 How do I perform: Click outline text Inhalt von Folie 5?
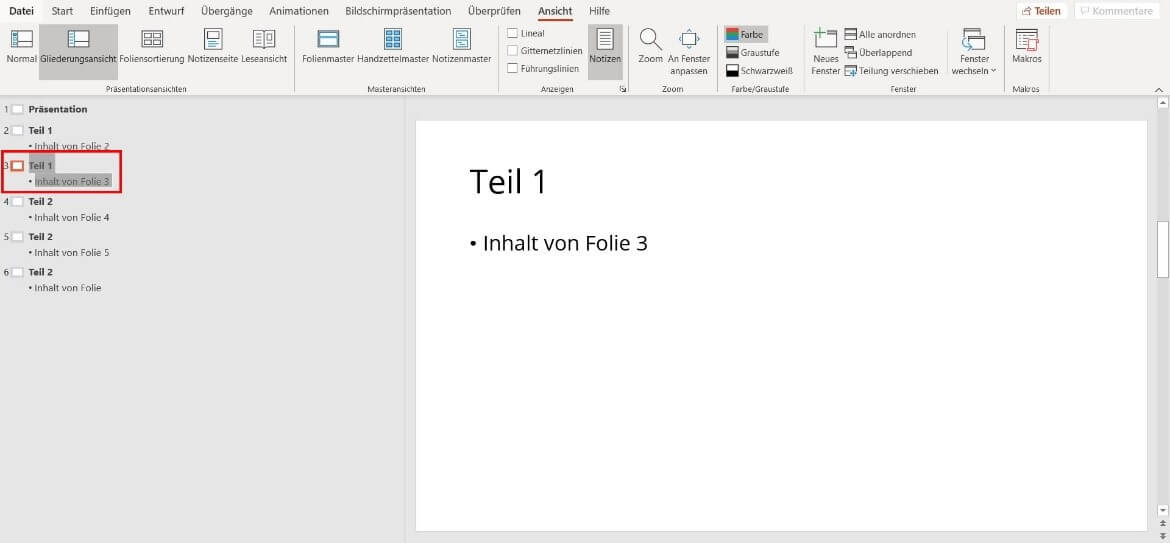(72, 253)
